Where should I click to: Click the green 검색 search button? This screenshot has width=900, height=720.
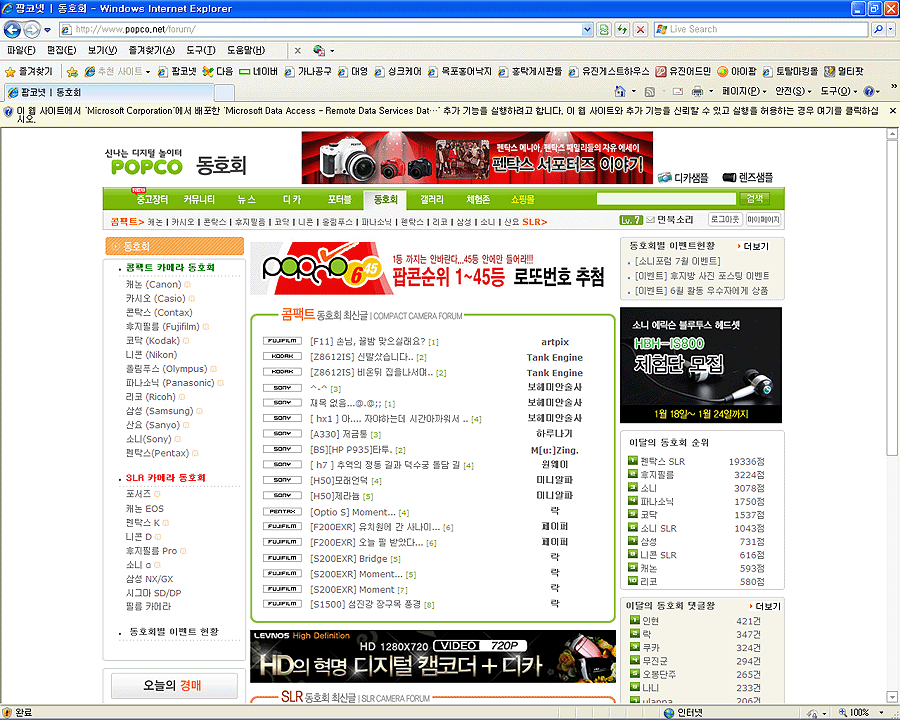tap(754, 199)
